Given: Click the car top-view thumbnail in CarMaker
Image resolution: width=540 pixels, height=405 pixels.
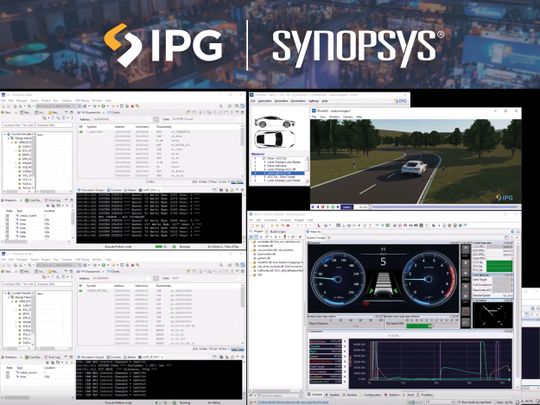Looking at the screenshot, I should pos(274,139).
